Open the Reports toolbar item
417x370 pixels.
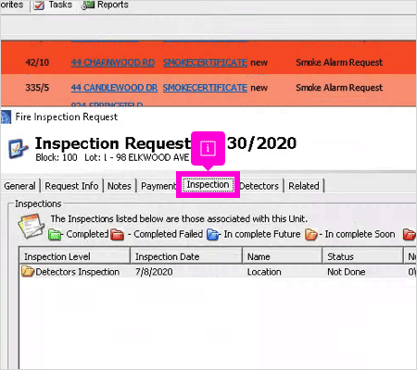pyautogui.click(x=105, y=5)
